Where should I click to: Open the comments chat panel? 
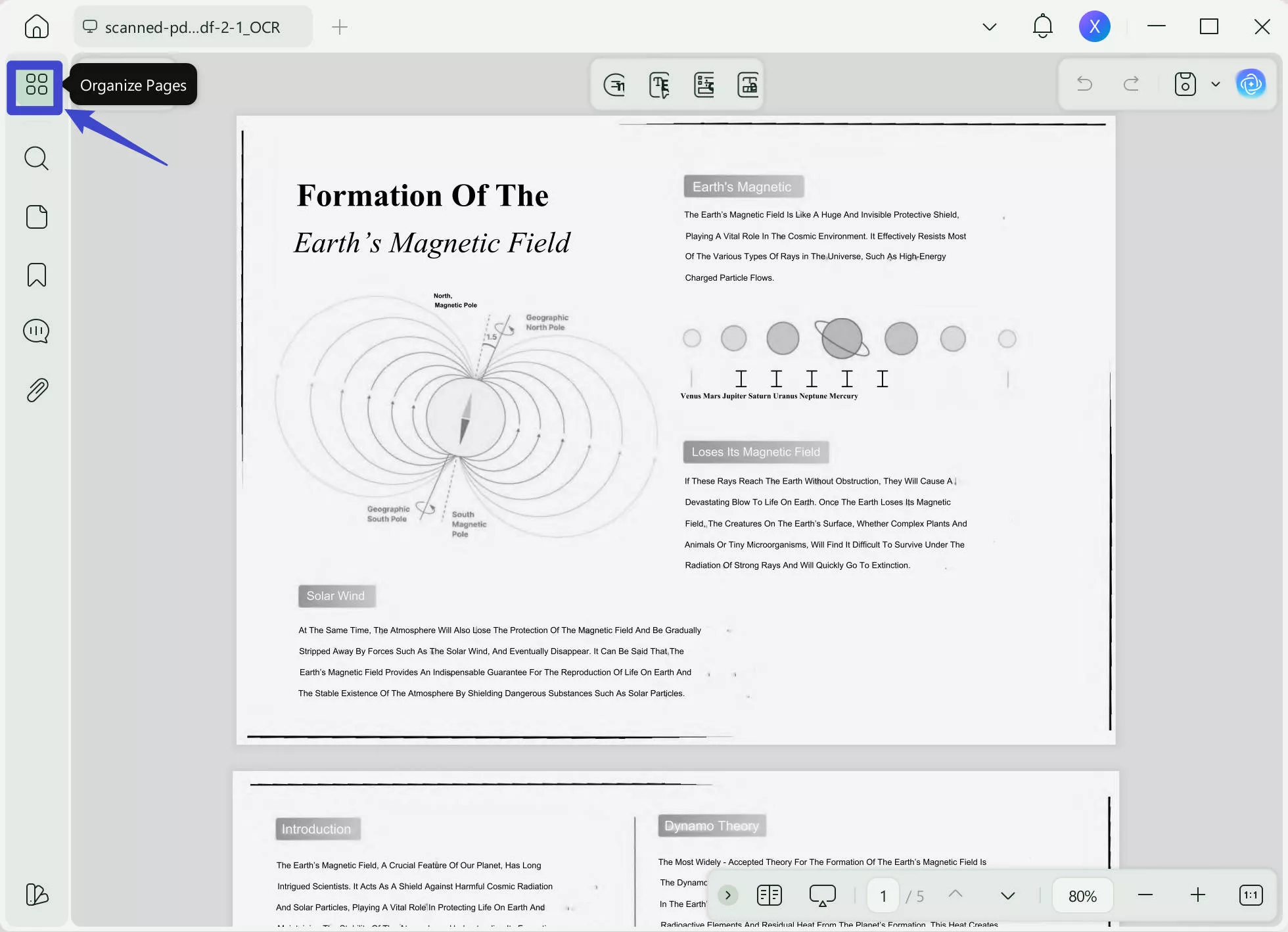click(x=36, y=331)
